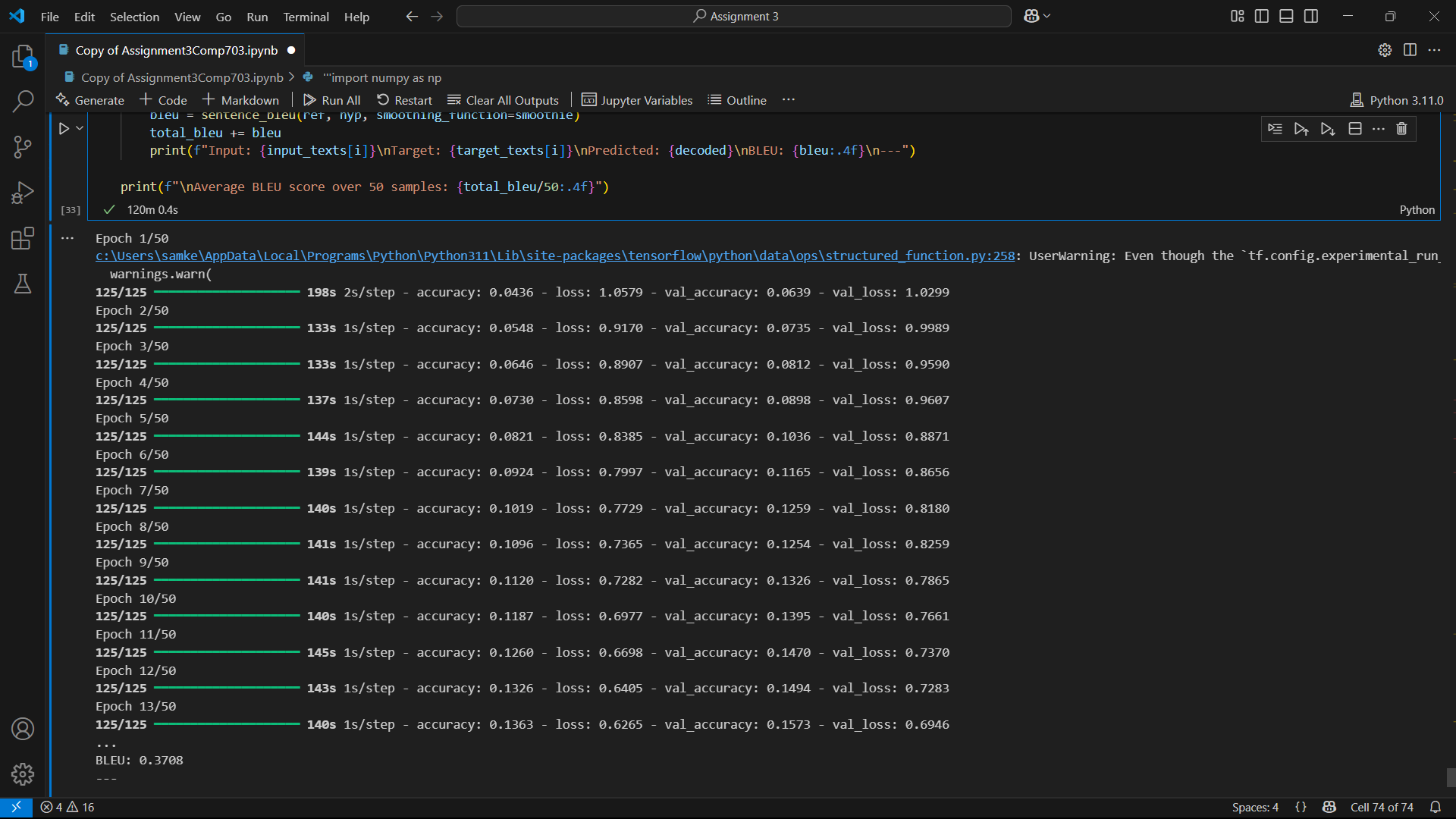
Task: Delete the current cell with trash icon
Action: [1401, 129]
